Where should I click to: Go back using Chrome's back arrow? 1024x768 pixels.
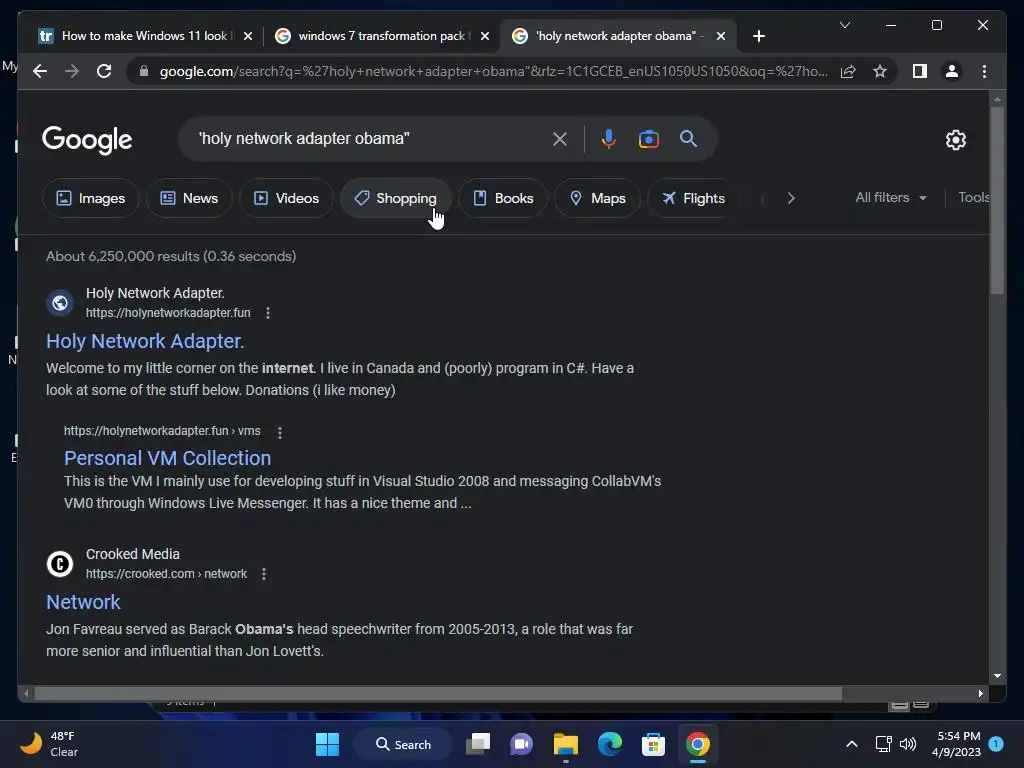(x=40, y=71)
